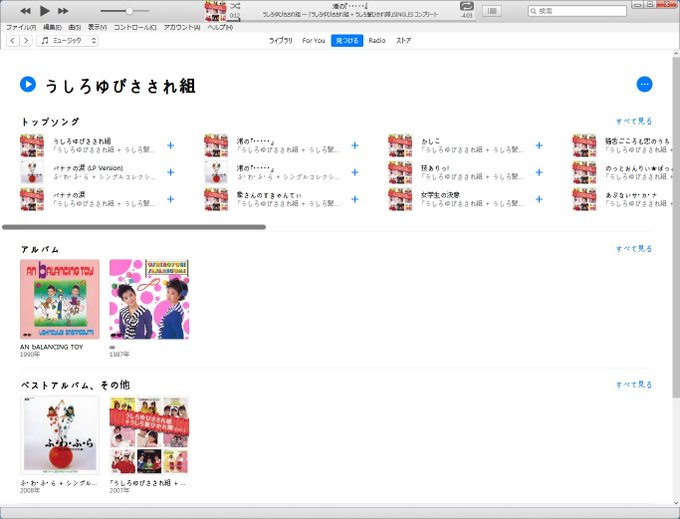This screenshot has width=680, height=519.
Task: Adjust the volume slider knob
Action: (129, 11)
